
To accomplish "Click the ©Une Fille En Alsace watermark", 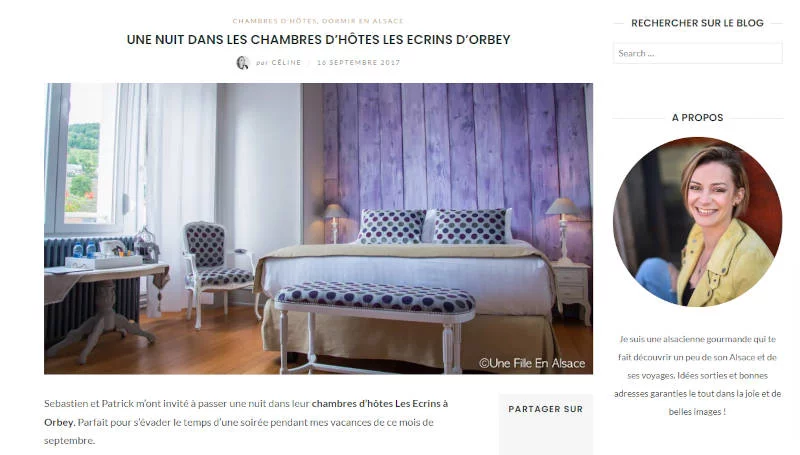I will pos(532,363).
